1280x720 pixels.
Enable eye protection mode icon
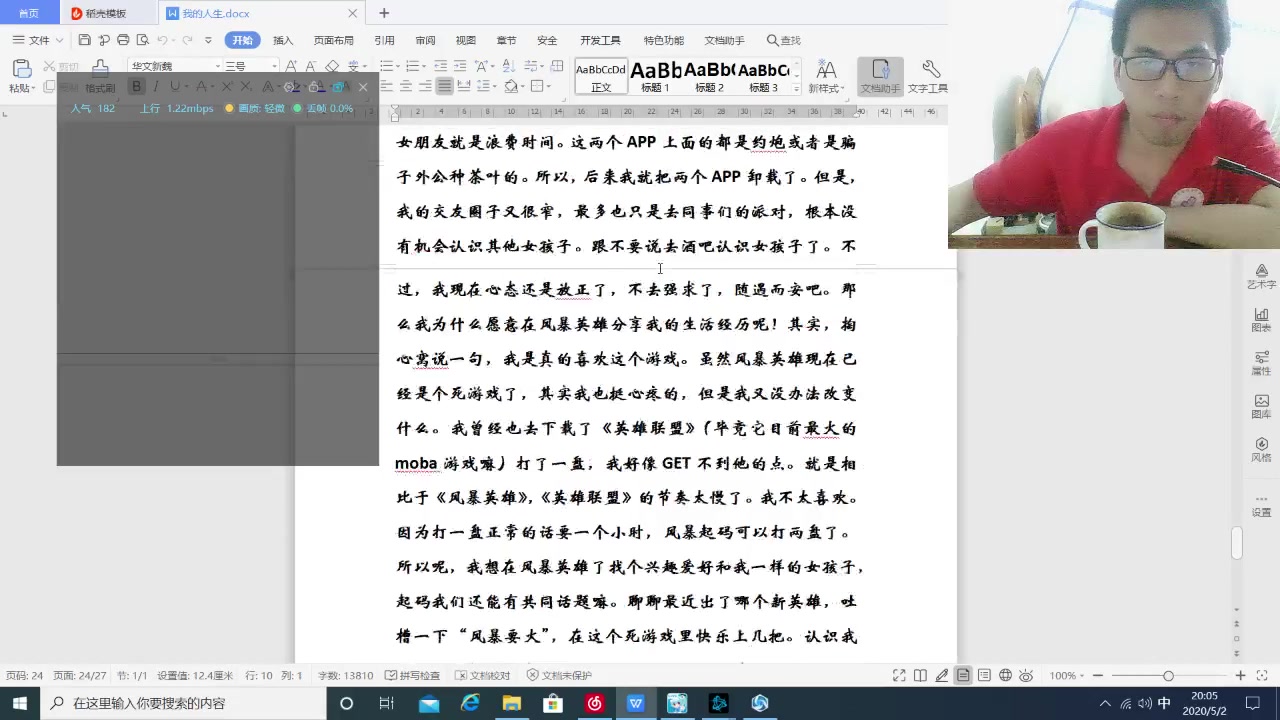point(1026,676)
